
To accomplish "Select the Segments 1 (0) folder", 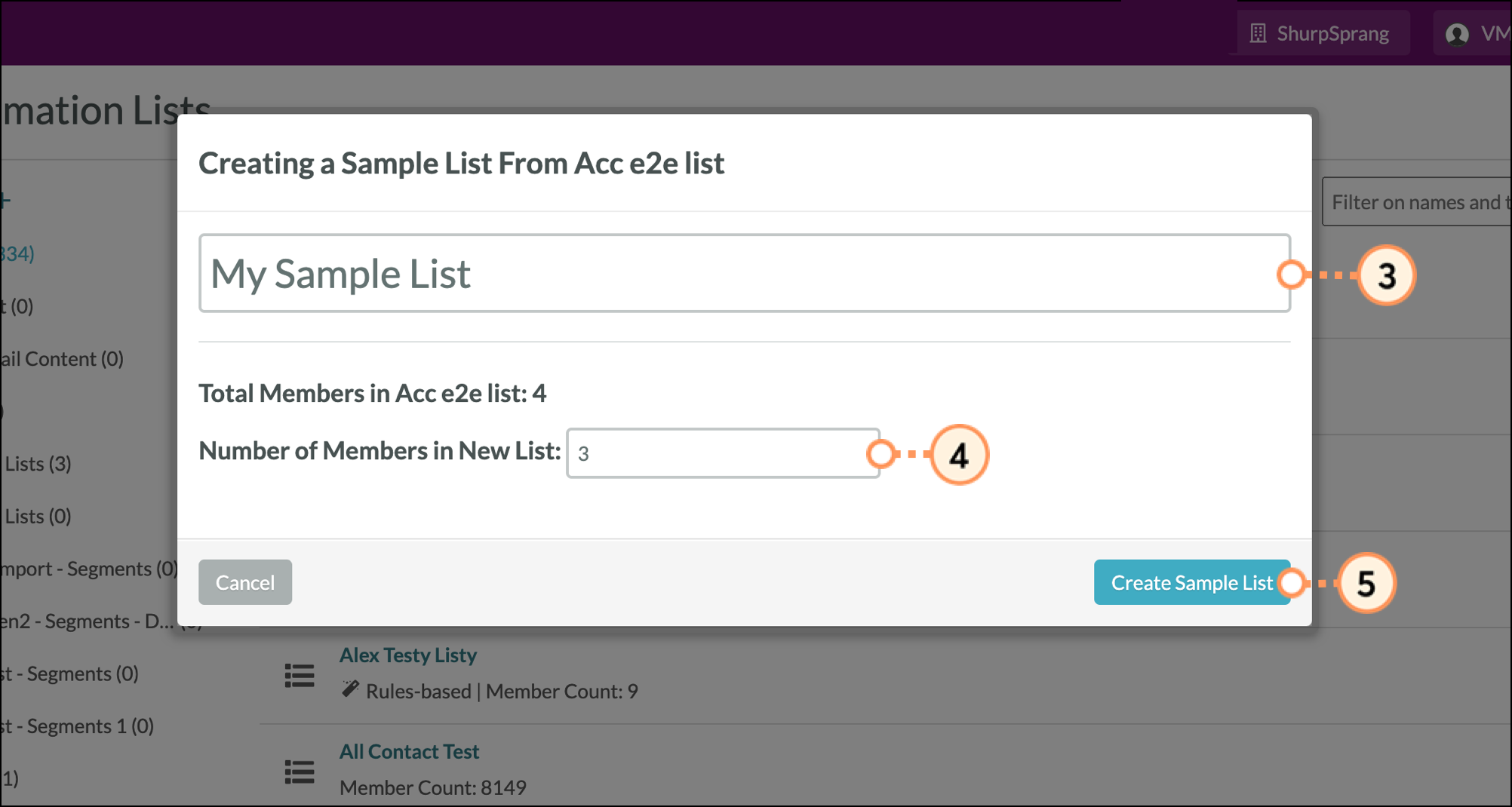I will tap(78, 726).
